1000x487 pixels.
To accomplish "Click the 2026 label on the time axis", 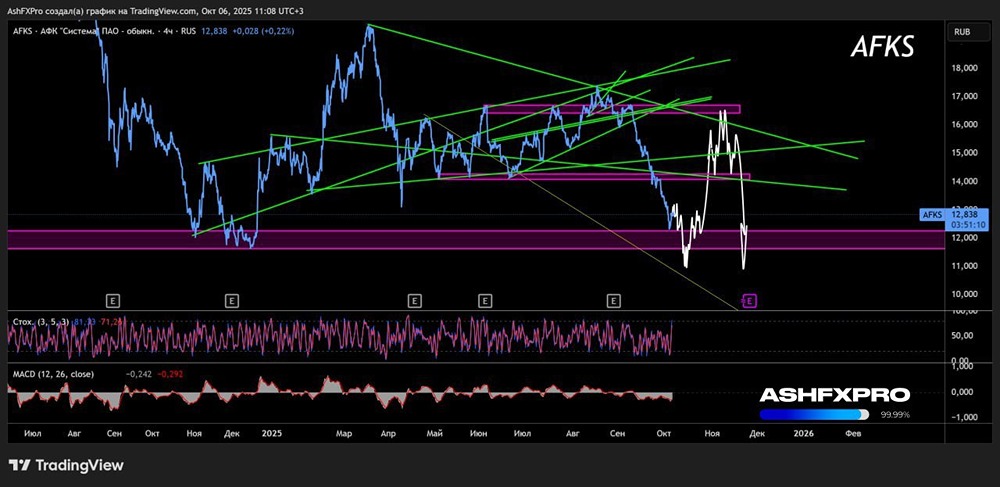I will click(804, 433).
